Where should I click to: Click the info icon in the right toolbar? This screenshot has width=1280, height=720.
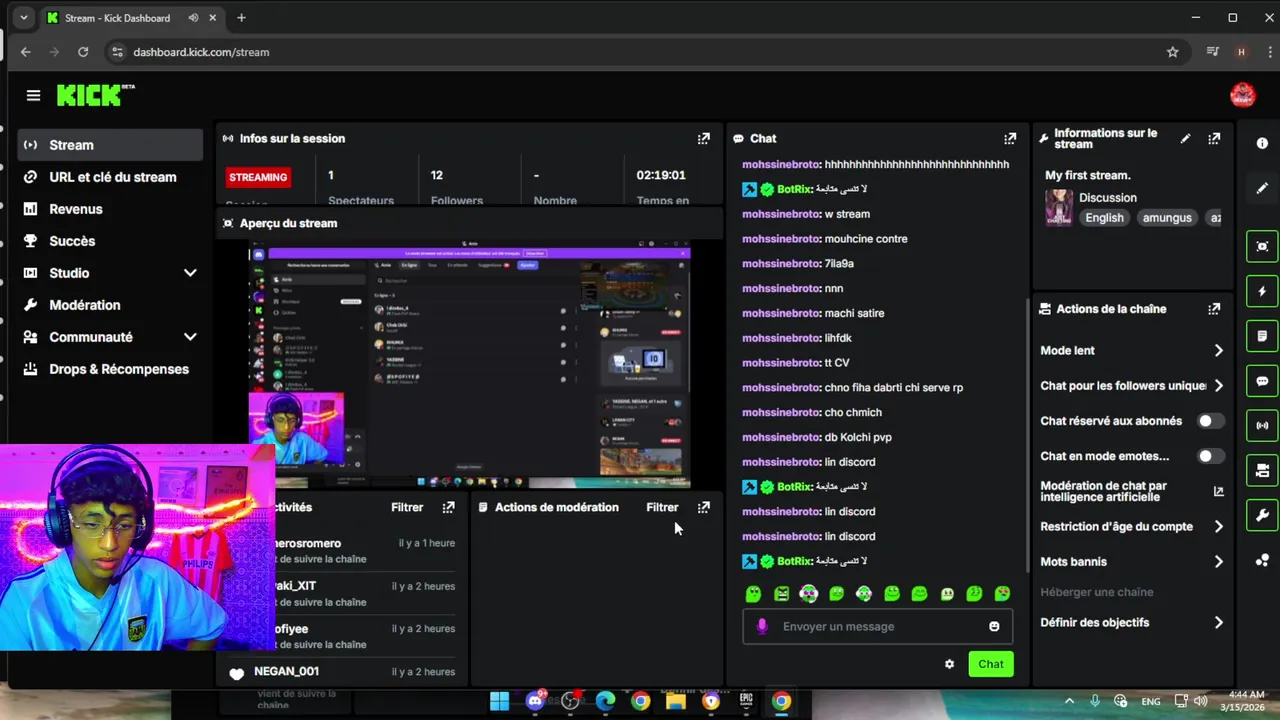click(x=1262, y=144)
